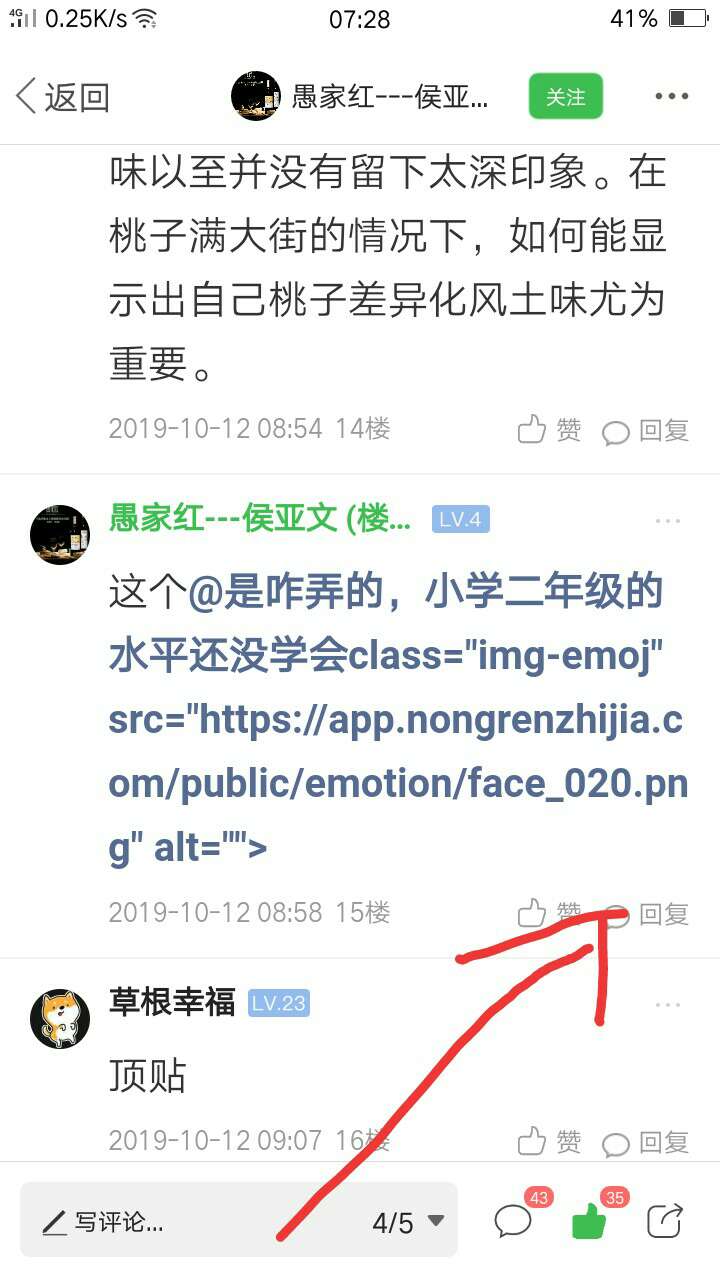Open the options dots on 草根幸福's comment
This screenshot has height=1280, width=720.
(x=668, y=1005)
